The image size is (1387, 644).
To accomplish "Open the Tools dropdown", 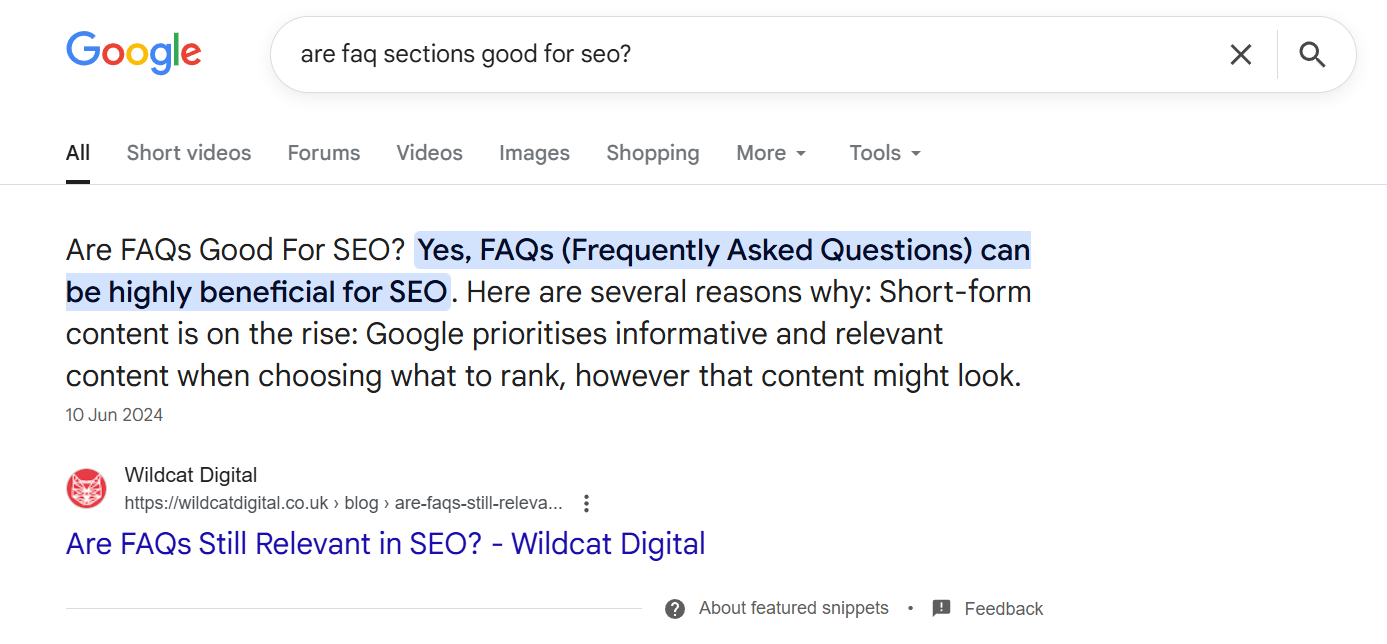I will (x=885, y=153).
